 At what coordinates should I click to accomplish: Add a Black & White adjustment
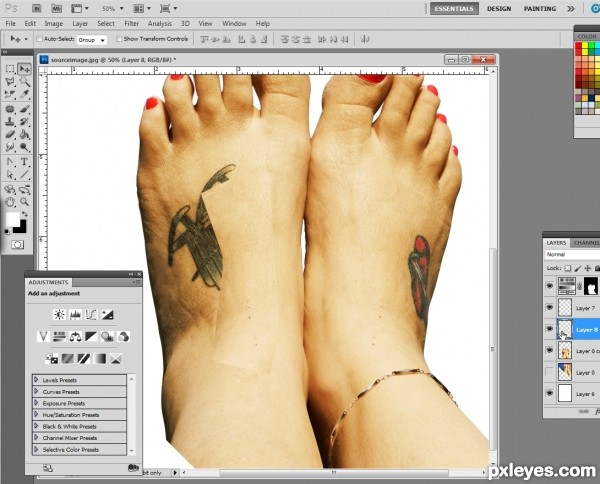click(91, 337)
